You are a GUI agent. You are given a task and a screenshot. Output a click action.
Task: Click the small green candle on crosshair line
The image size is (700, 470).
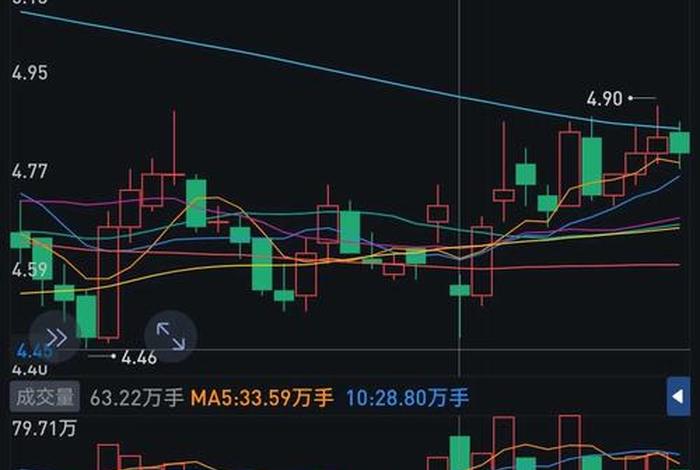point(459,290)
